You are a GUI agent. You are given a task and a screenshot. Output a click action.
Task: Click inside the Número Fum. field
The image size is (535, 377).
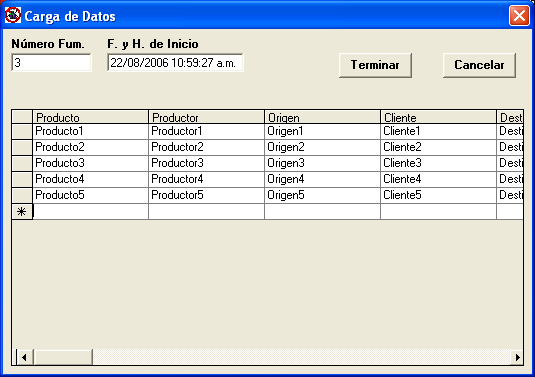[52, 62]
